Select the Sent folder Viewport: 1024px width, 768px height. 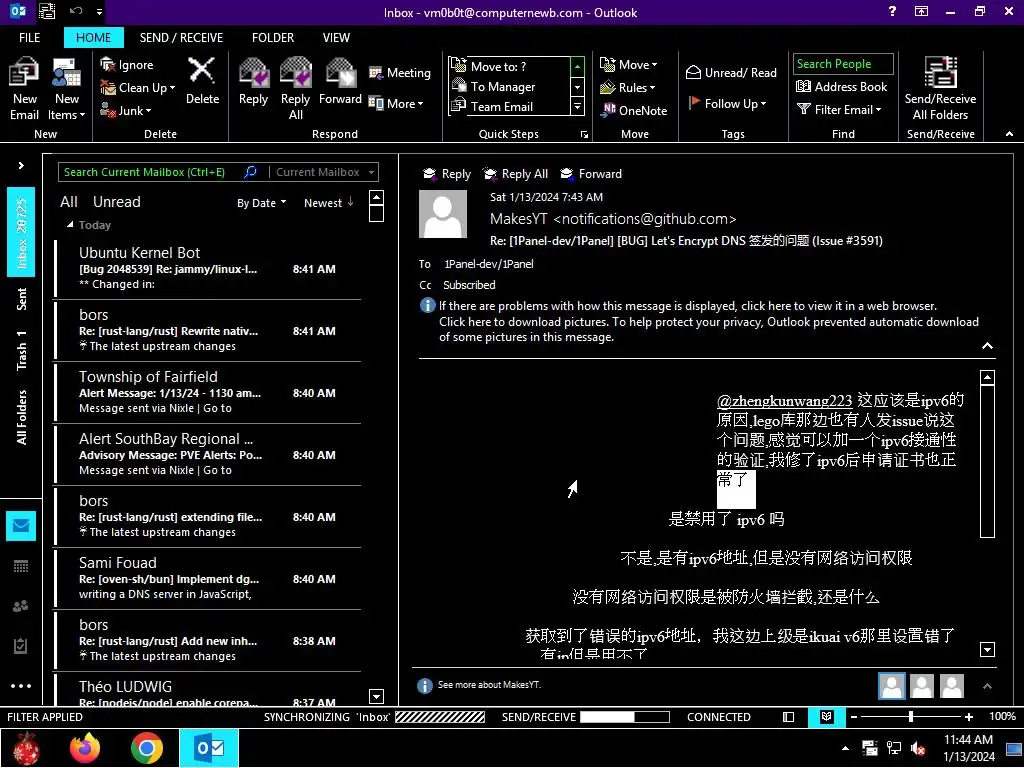coord(21,298)
